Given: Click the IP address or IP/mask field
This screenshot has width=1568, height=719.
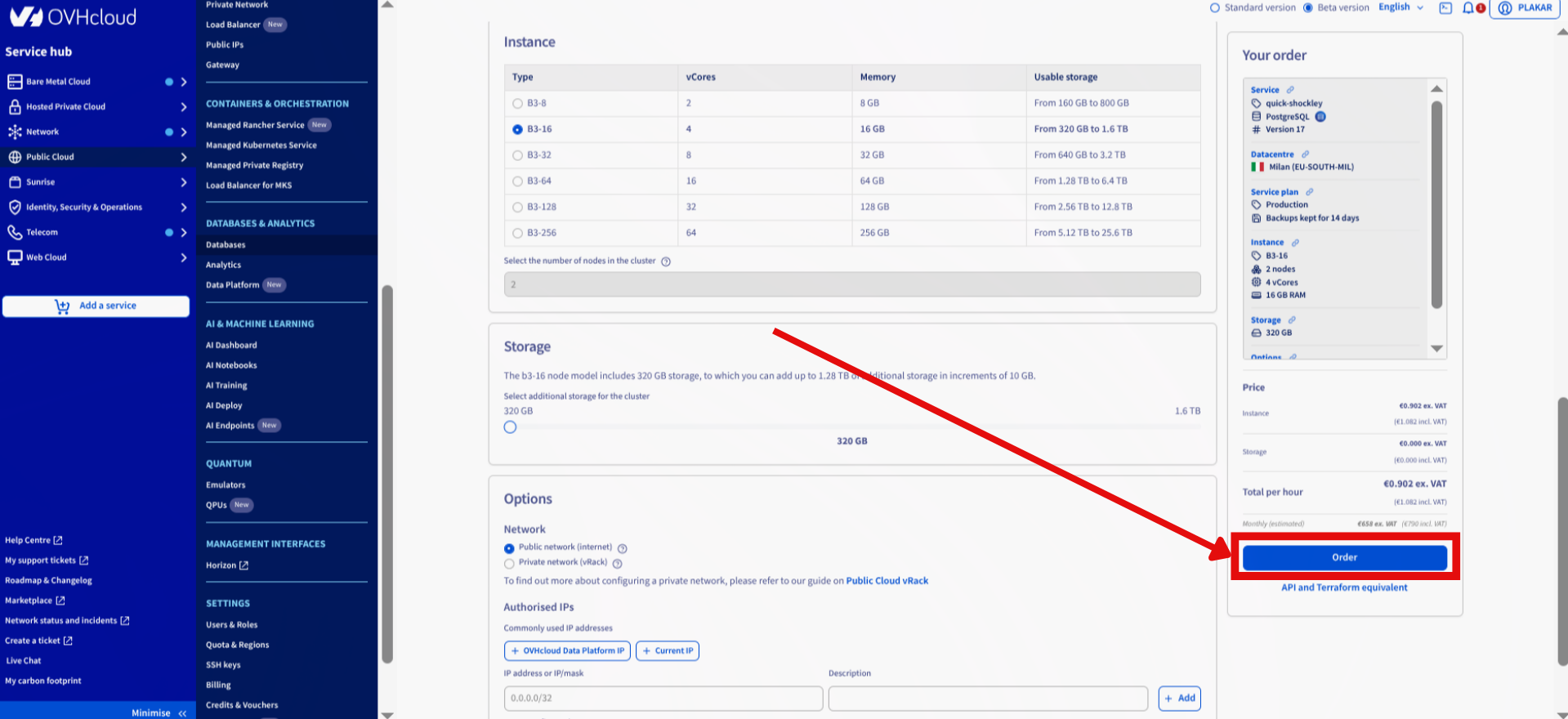Looking at the screenshot, I should click(x=663, y=699).
